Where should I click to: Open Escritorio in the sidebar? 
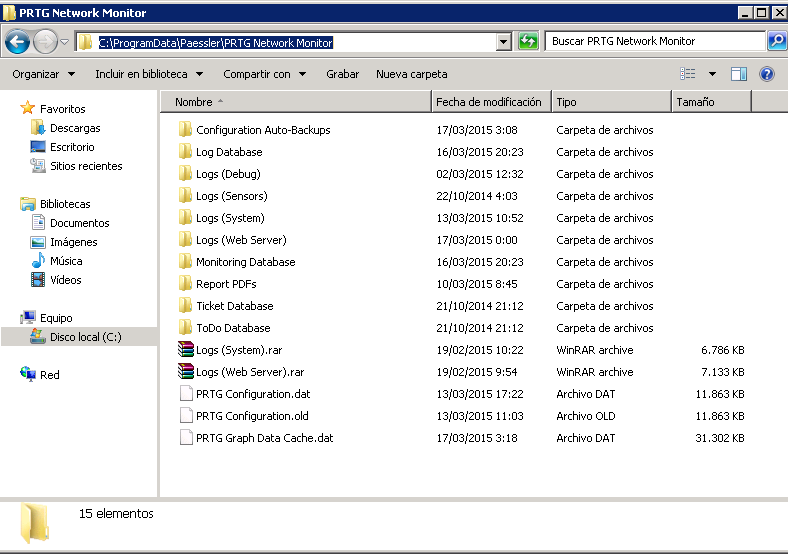pyautogui.click(x=72, y=147)
